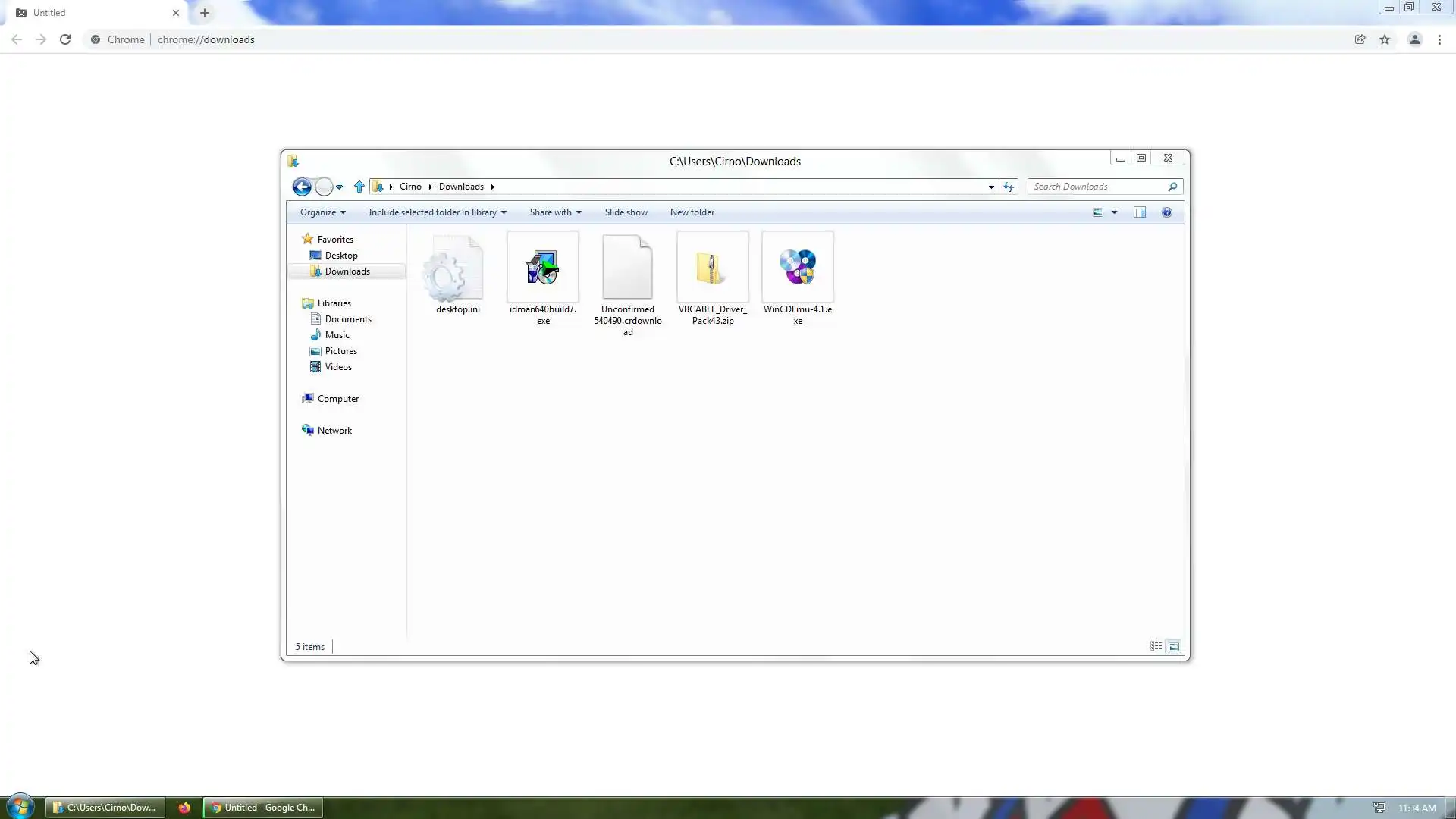Bookmark this page with star icon
Viewport: 1456px width, 819px height.
(1385, 39)
